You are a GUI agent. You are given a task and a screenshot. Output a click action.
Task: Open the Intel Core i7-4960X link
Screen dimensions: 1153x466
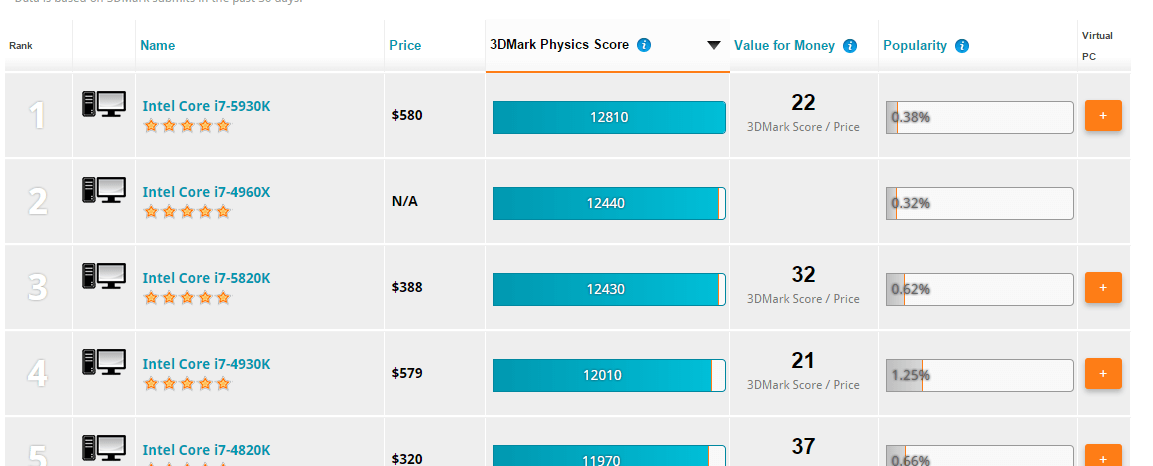coord(207,192)
